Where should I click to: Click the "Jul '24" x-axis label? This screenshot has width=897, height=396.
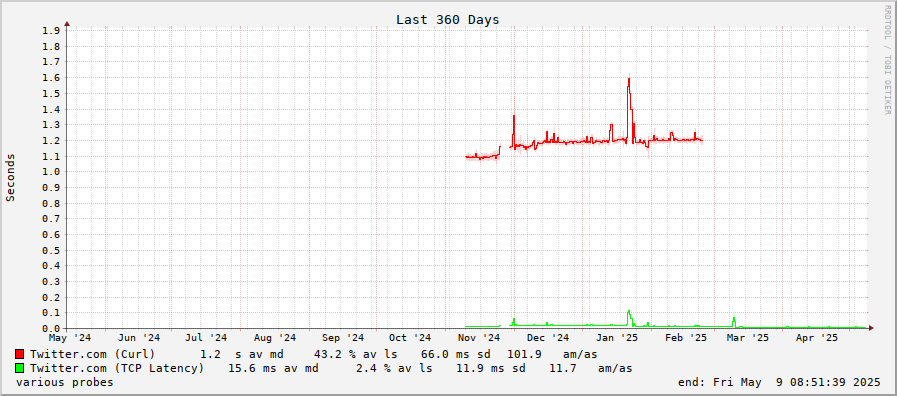(206, 338)
